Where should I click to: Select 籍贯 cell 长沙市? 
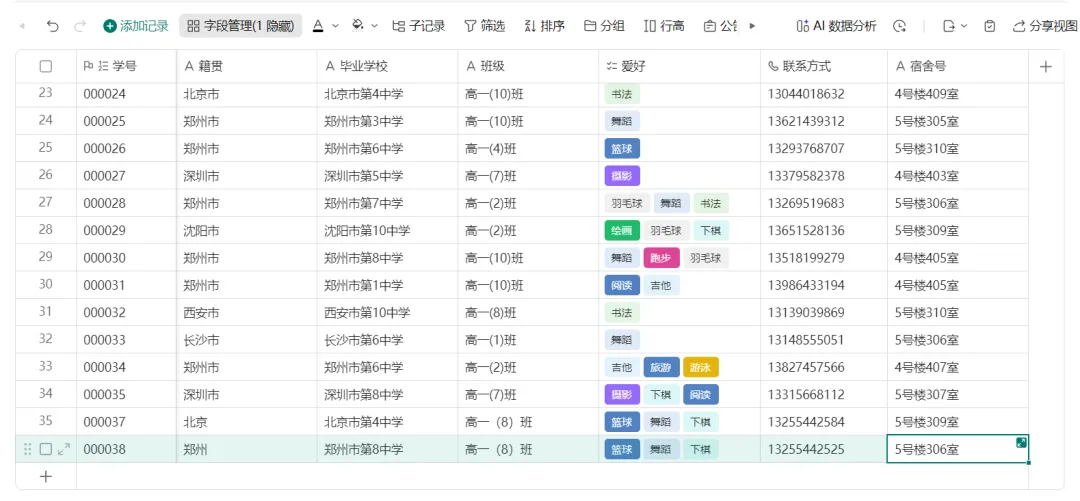[247, 340]
